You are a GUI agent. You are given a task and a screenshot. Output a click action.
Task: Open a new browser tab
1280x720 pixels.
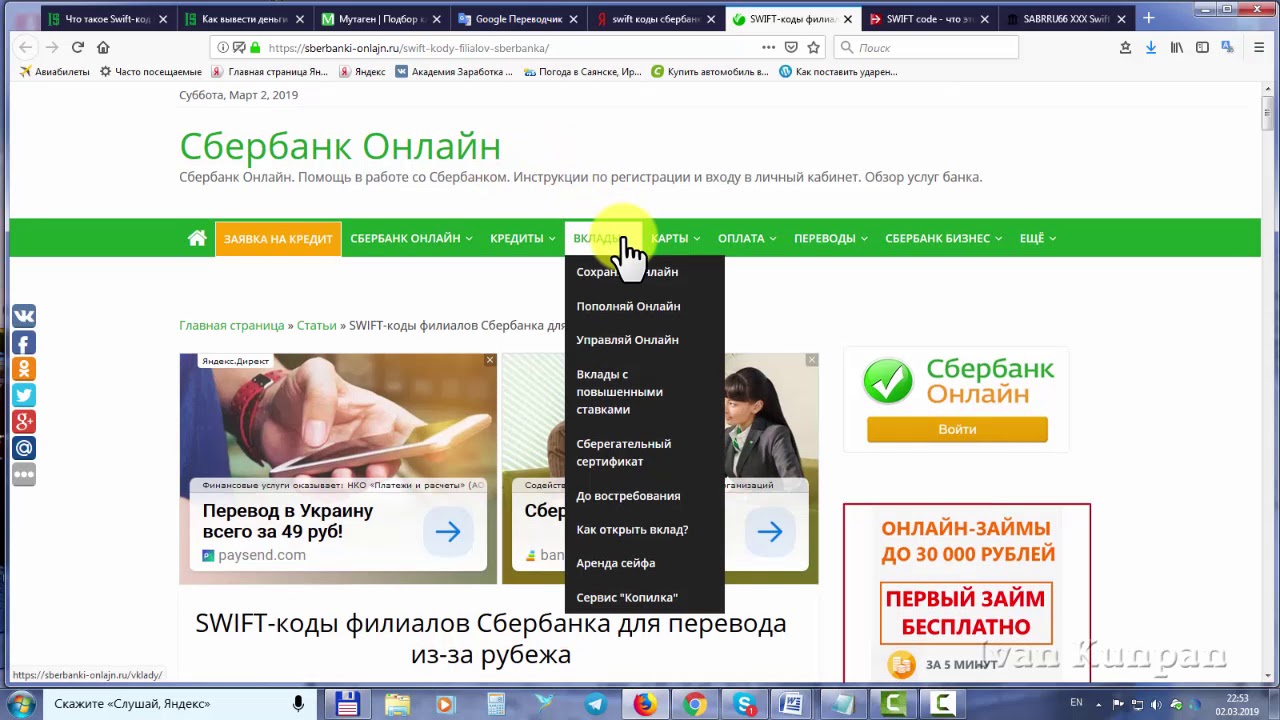click(1148, 18)
